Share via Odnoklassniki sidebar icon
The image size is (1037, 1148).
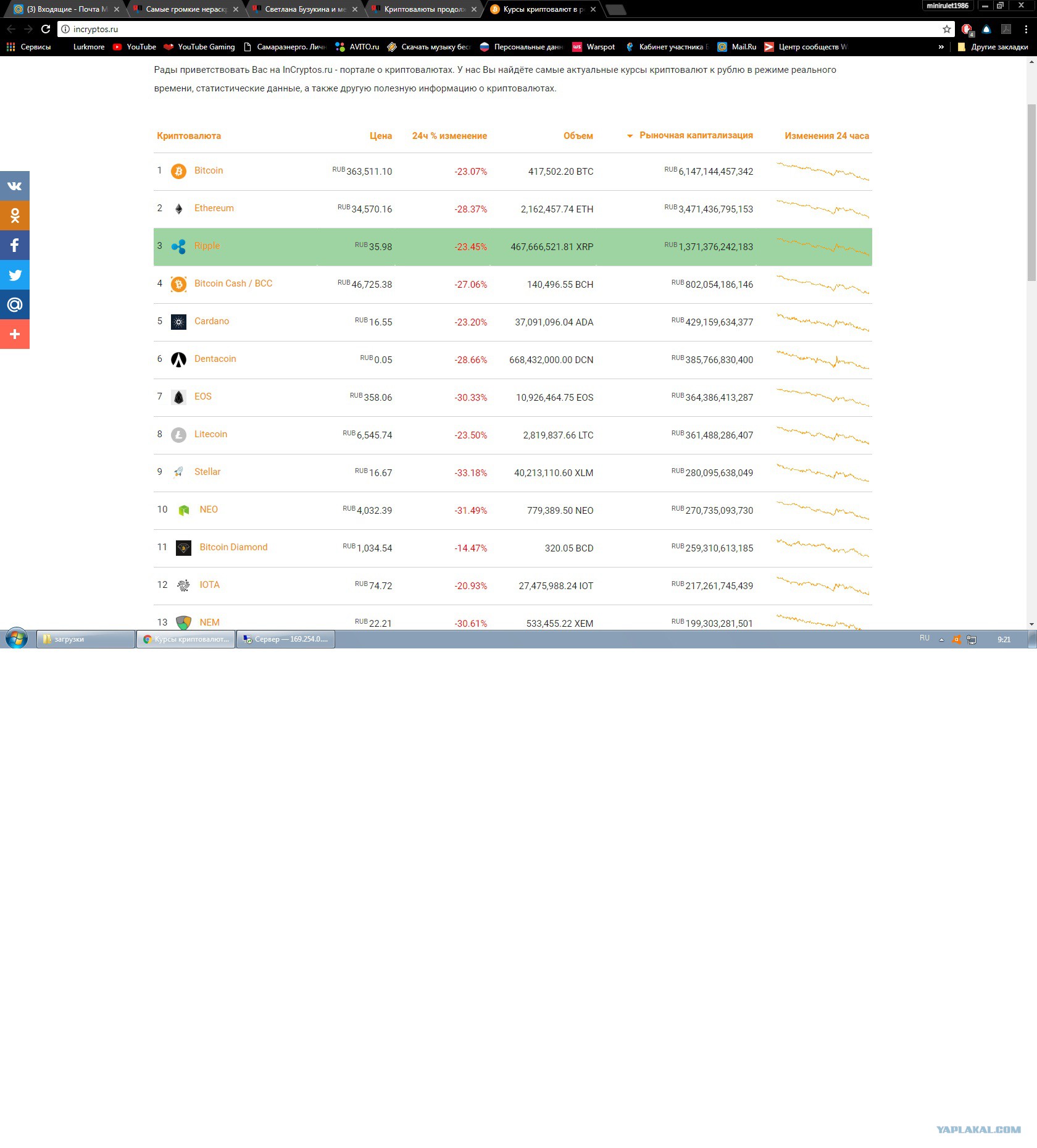(x=15, y=216)
